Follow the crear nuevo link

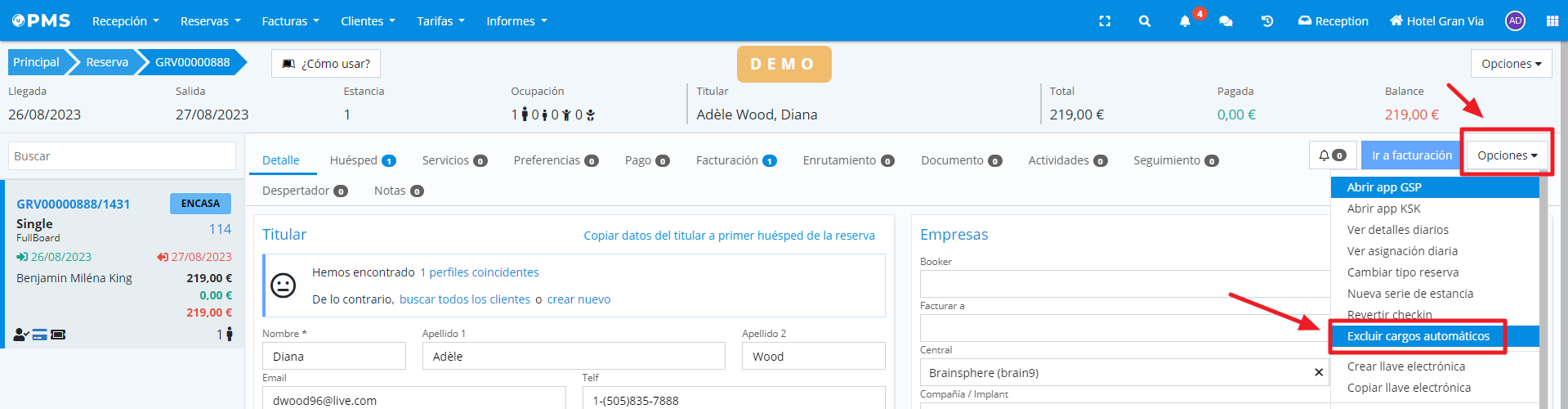579,299
